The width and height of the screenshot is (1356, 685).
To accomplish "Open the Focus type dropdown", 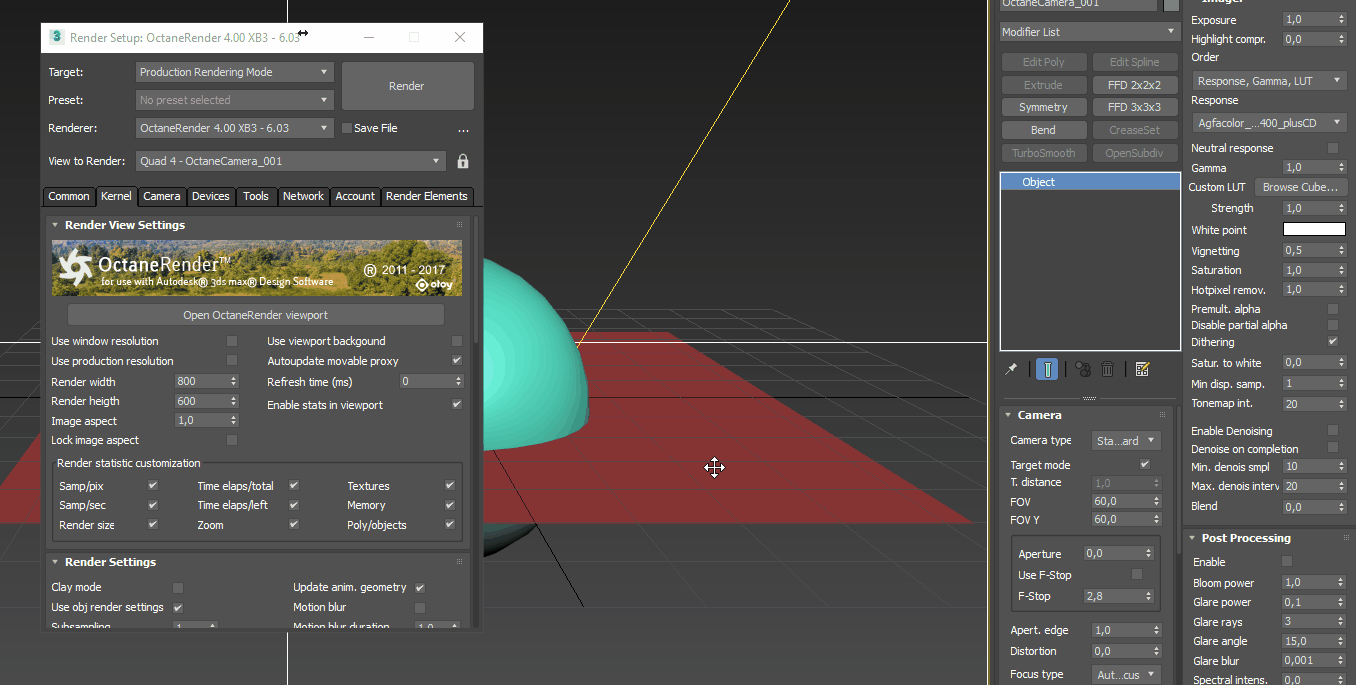I will click(x=1126, y=674).
